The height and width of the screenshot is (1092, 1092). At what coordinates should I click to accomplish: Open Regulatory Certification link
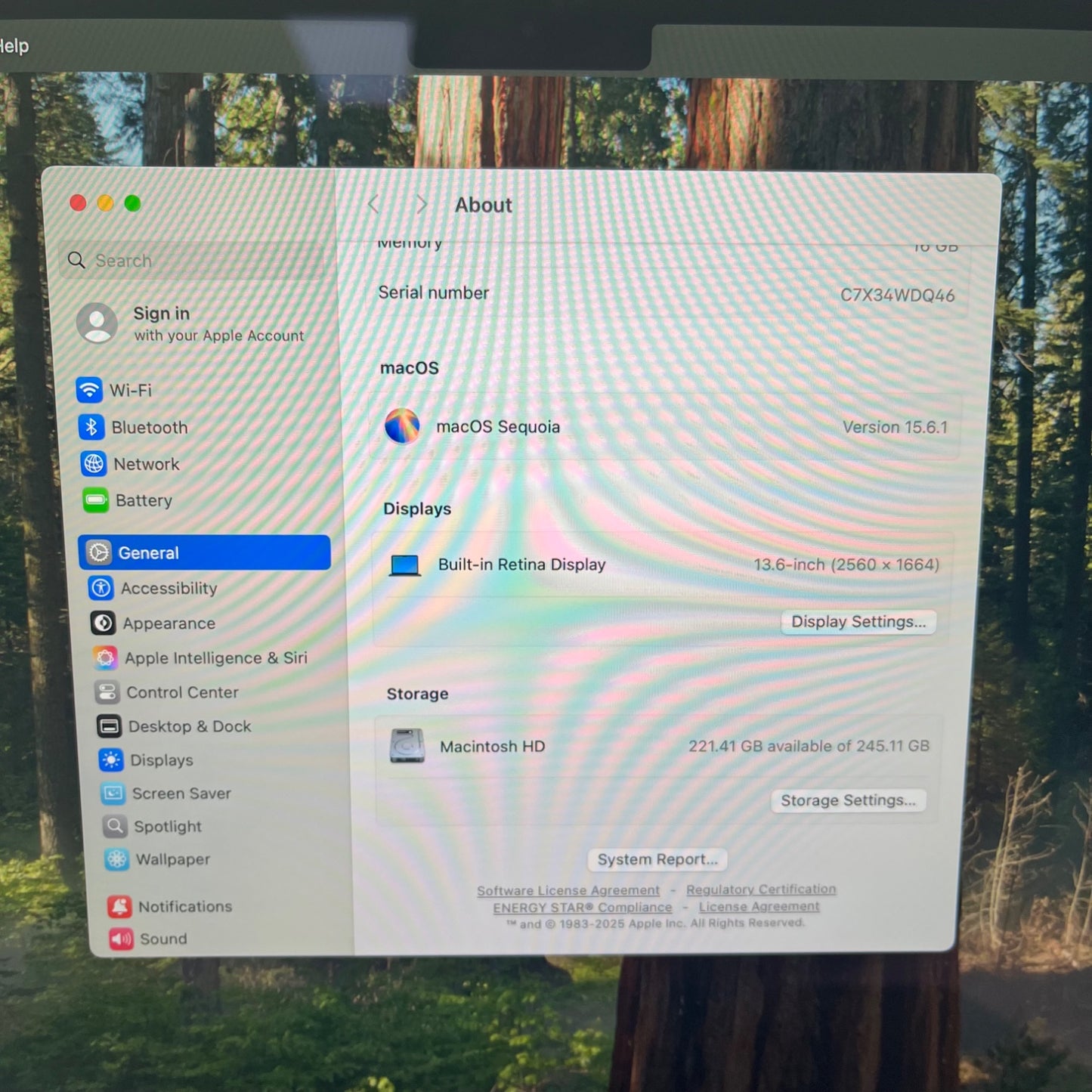pos(761,889)
